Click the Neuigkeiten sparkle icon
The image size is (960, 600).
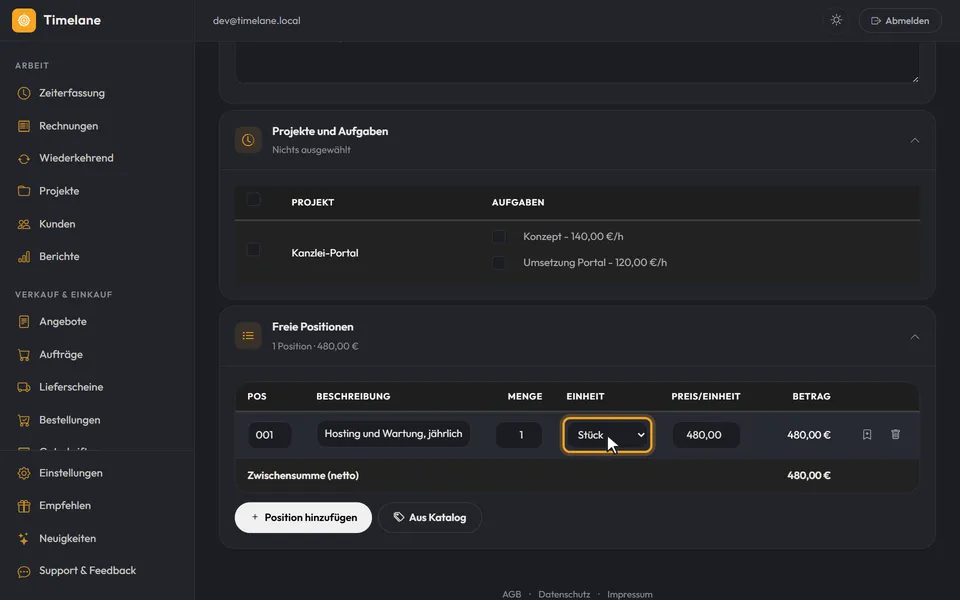[x=24, y=539]
